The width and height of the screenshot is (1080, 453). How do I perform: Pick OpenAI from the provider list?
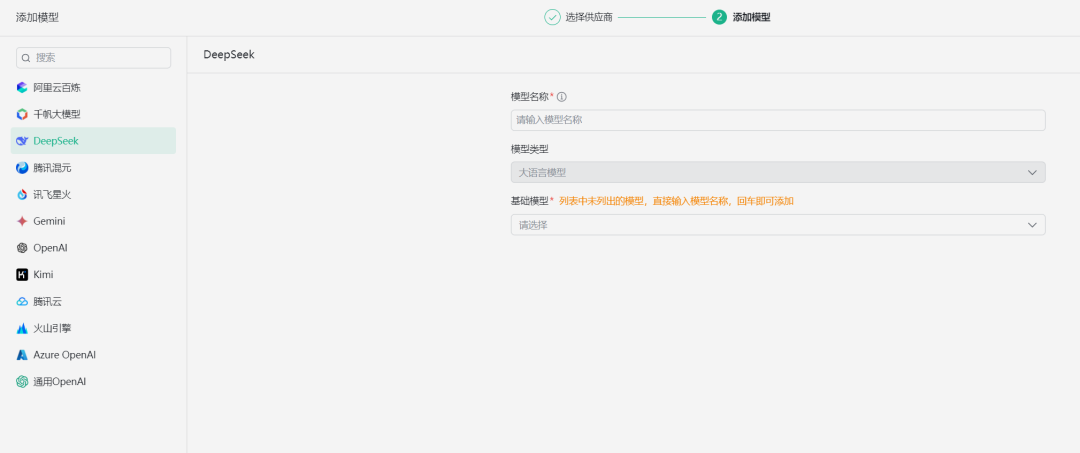point(93,248)
